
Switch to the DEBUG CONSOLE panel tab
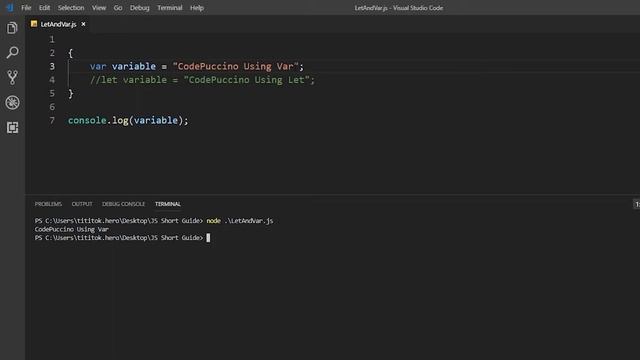[x=124, y=204]
